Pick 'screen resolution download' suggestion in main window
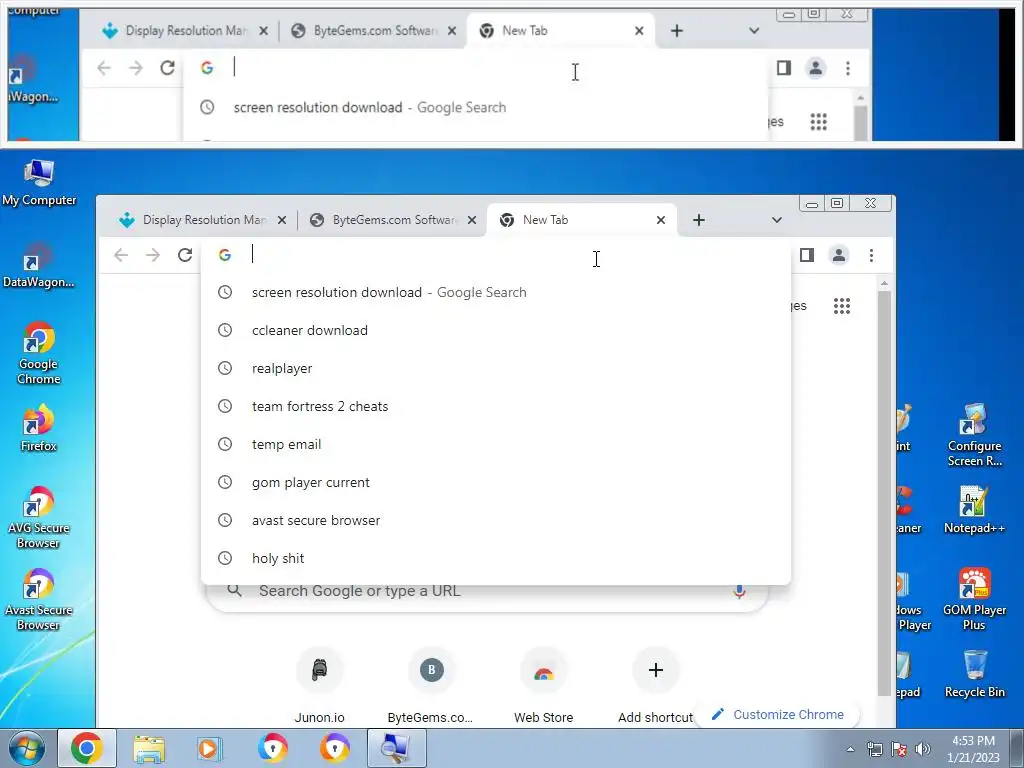This screenshot has width=1024, height=768. 496,293
